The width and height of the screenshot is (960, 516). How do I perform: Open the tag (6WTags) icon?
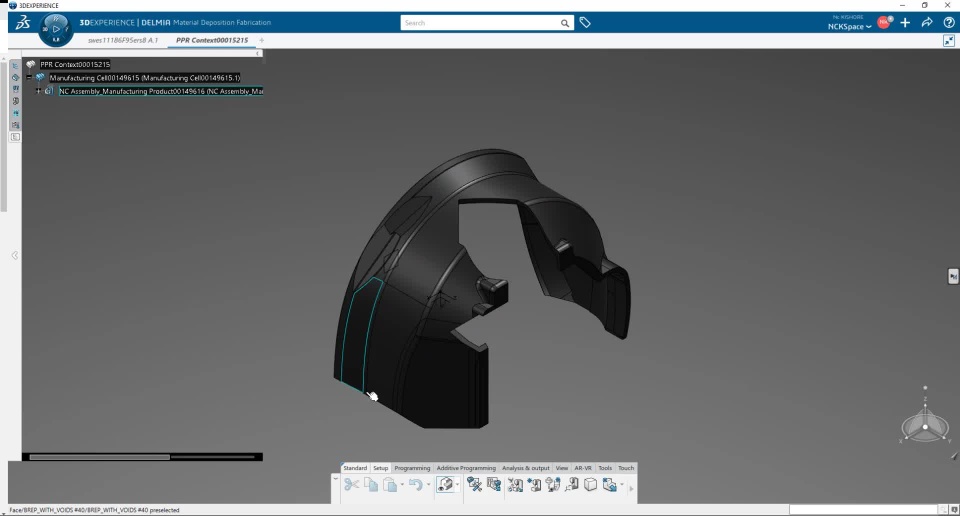585,23
